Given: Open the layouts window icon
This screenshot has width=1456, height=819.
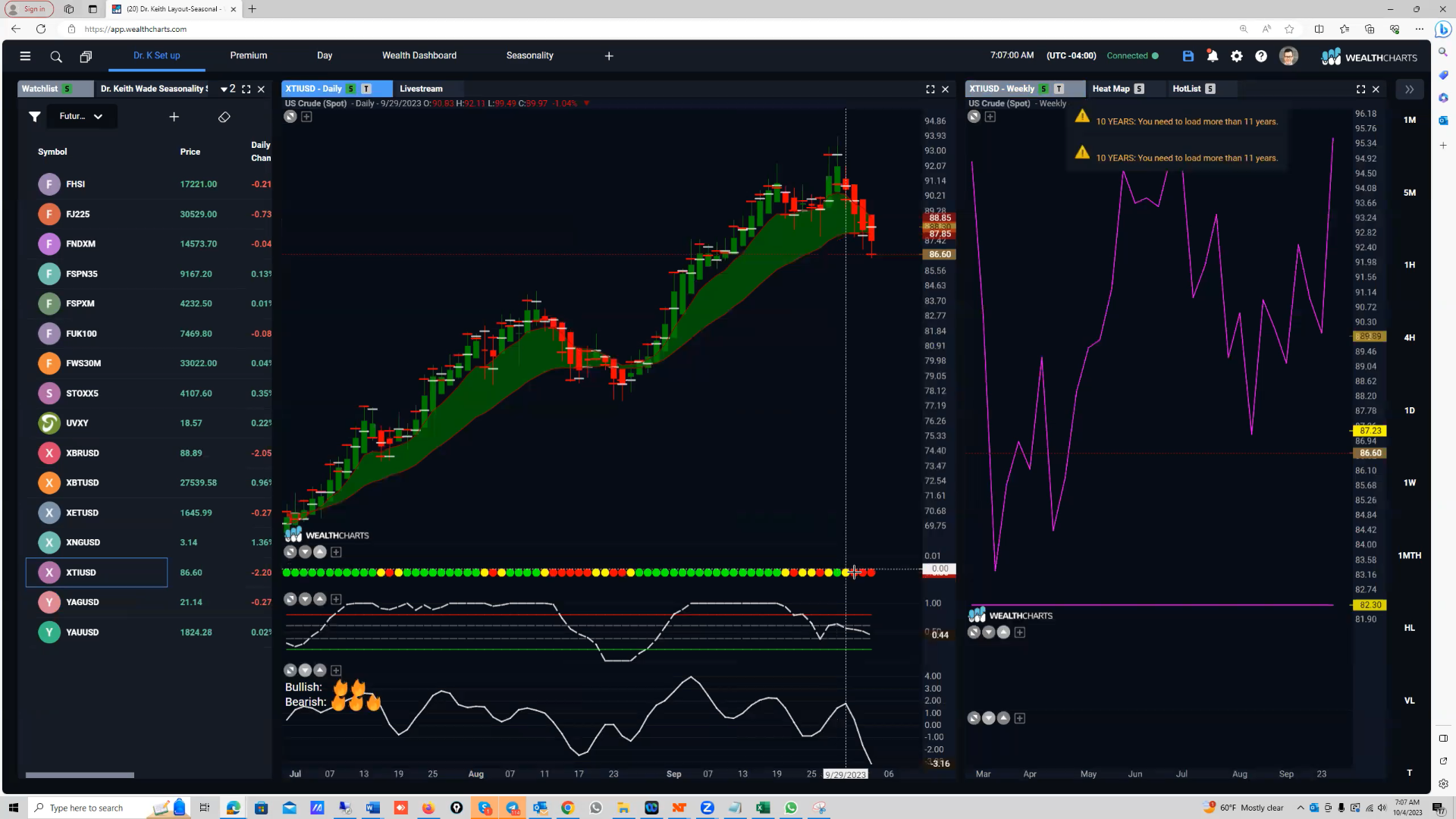Looking at the screenshot, I should point(86,56).
